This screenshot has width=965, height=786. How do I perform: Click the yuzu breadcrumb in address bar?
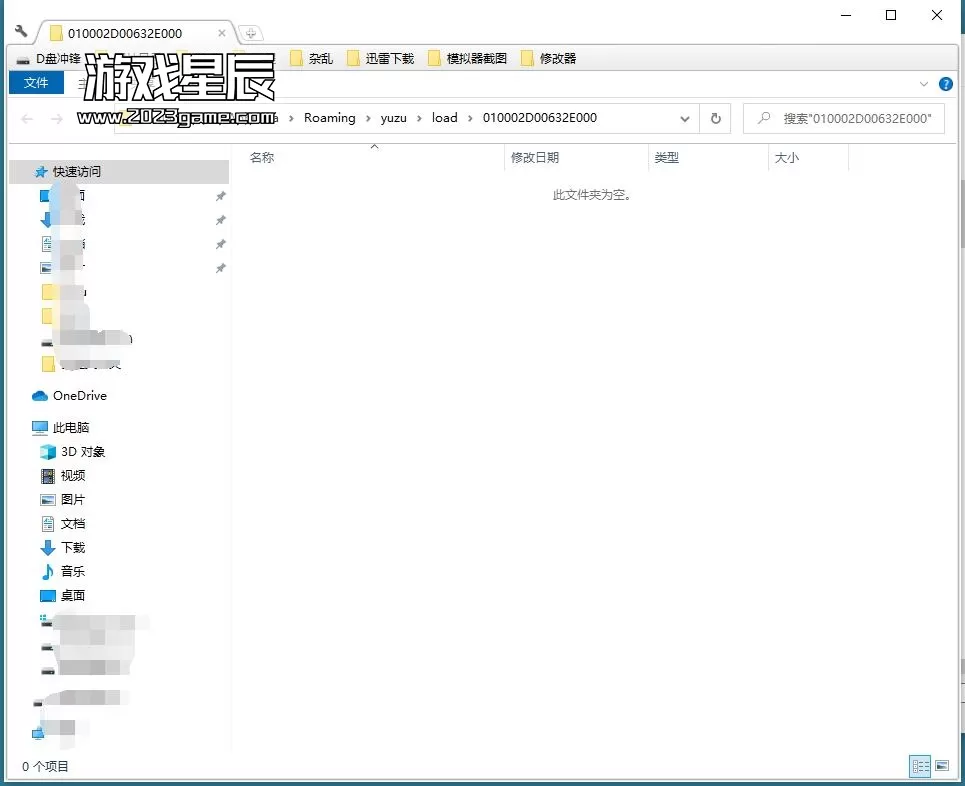pos(394,118)
